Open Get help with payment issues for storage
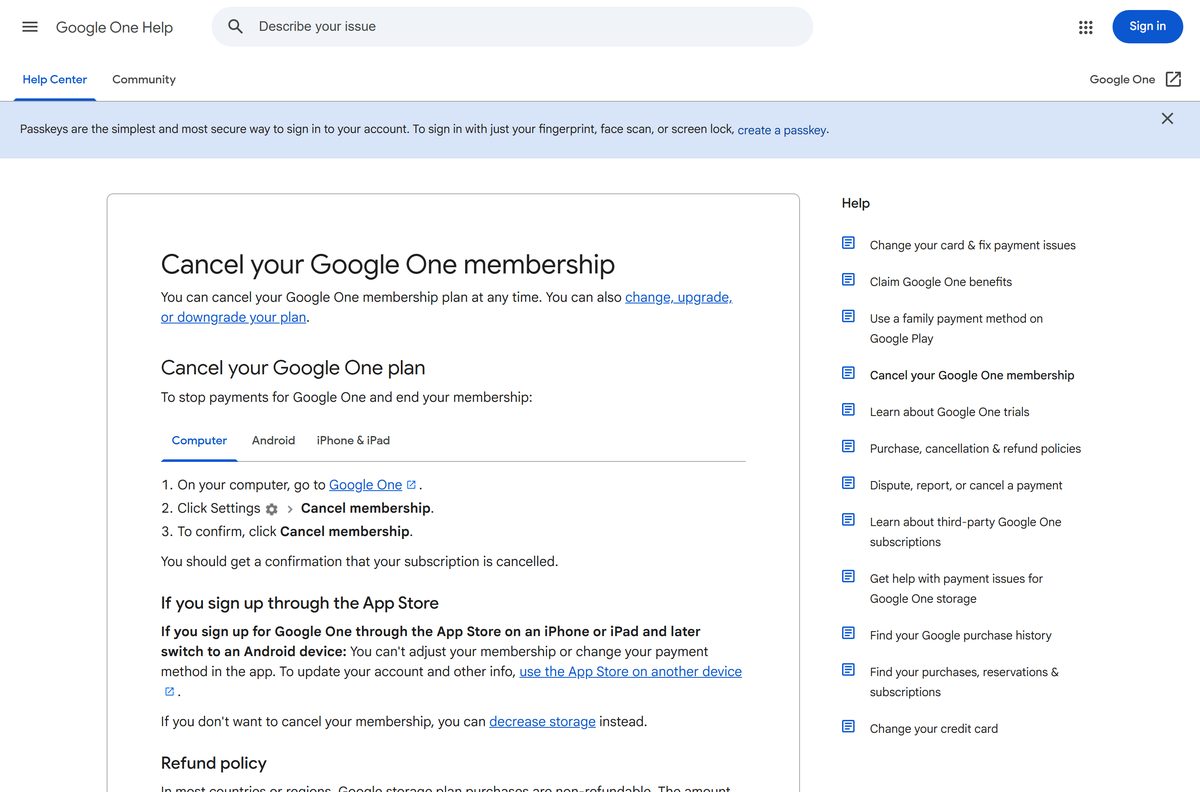Viewport: 1200px width, 792px height. 956,588
